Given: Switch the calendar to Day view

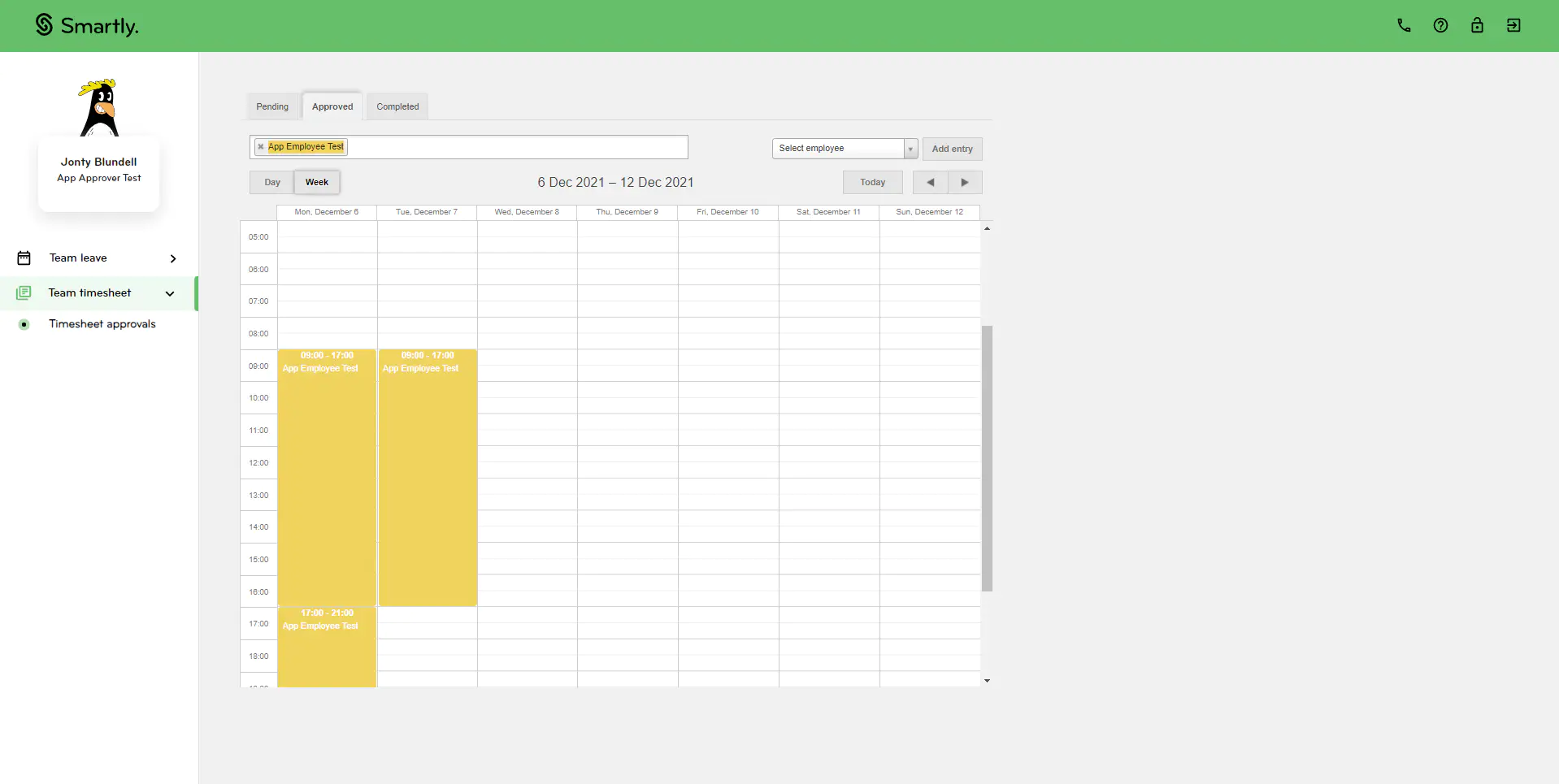Looking at the screenshot, I should pyautogui.click(x=271, y=182).
